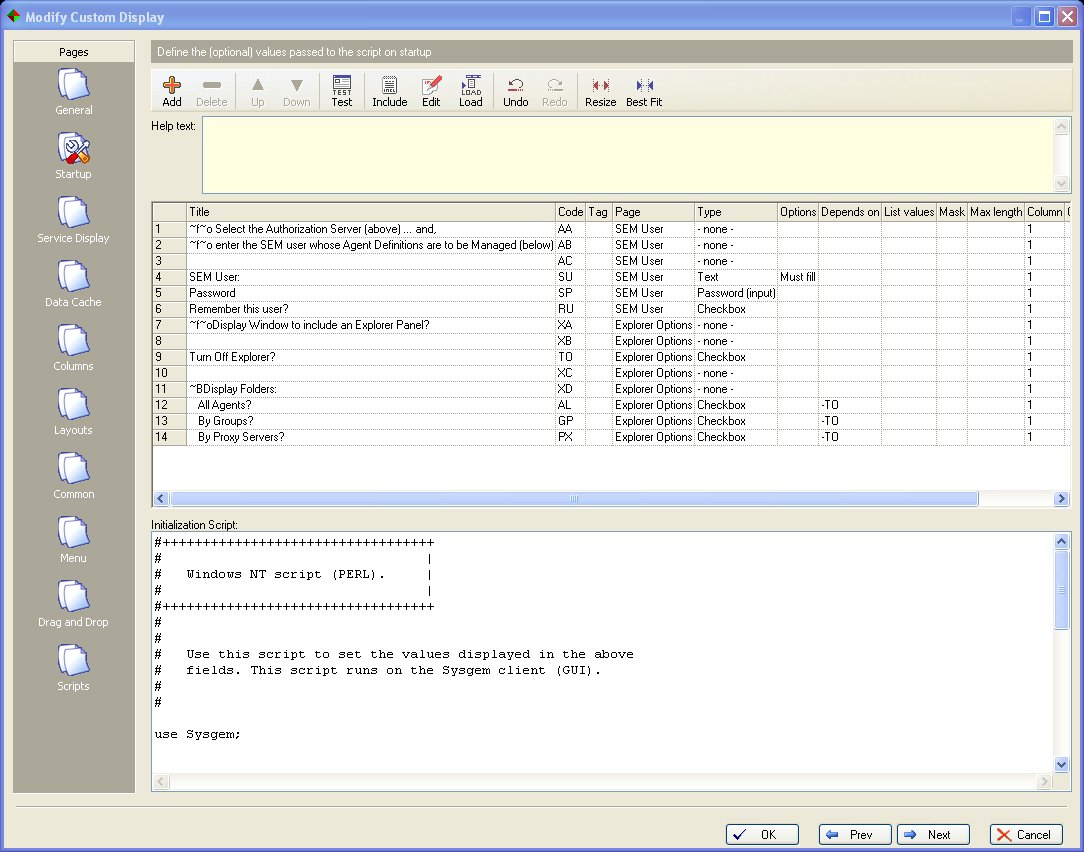The image size is (1084, 852).
Task: Run the Test toolbar button
Action: [x=342, y=91]
